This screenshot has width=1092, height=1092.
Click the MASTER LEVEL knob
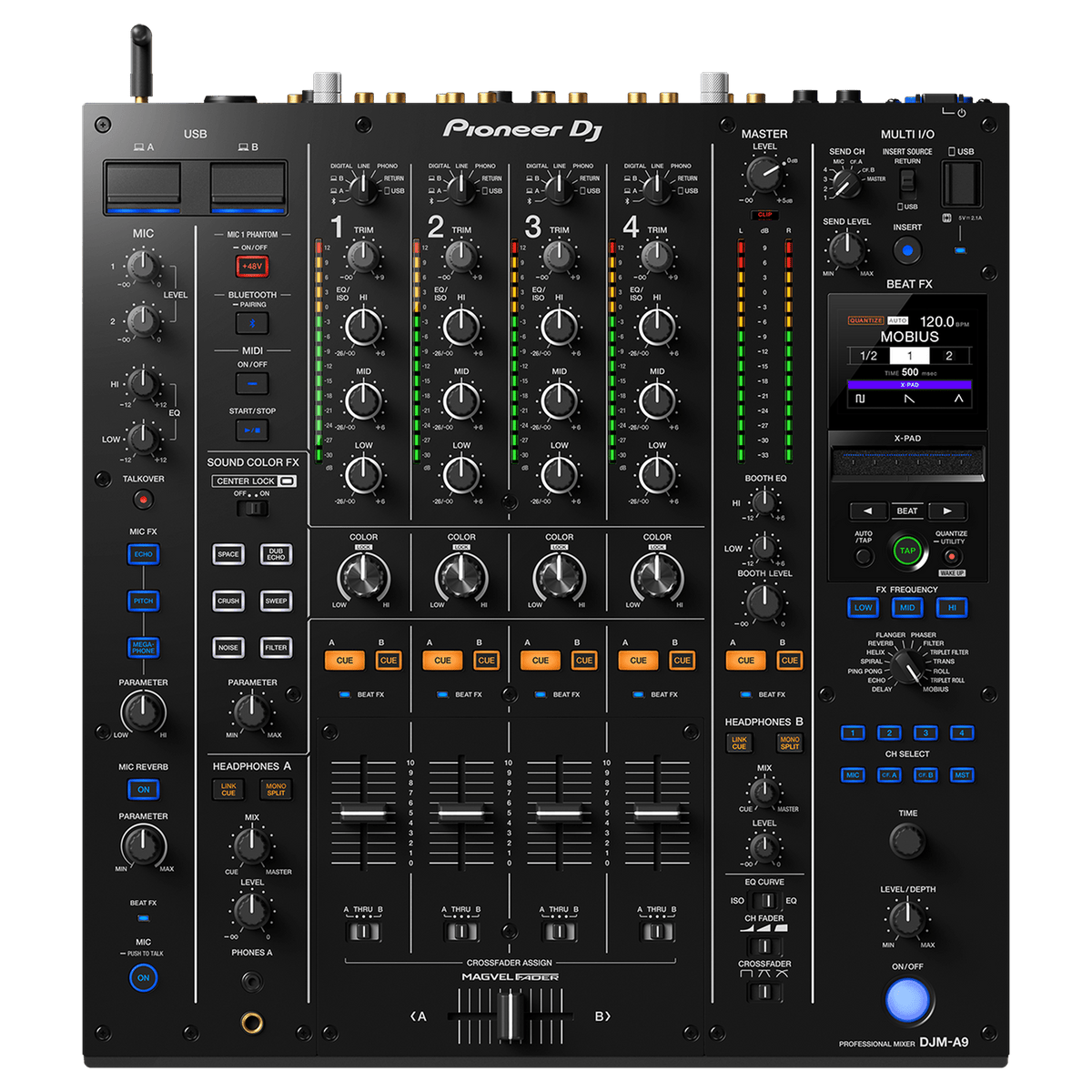pyautogui.click(x=764, y=175)
